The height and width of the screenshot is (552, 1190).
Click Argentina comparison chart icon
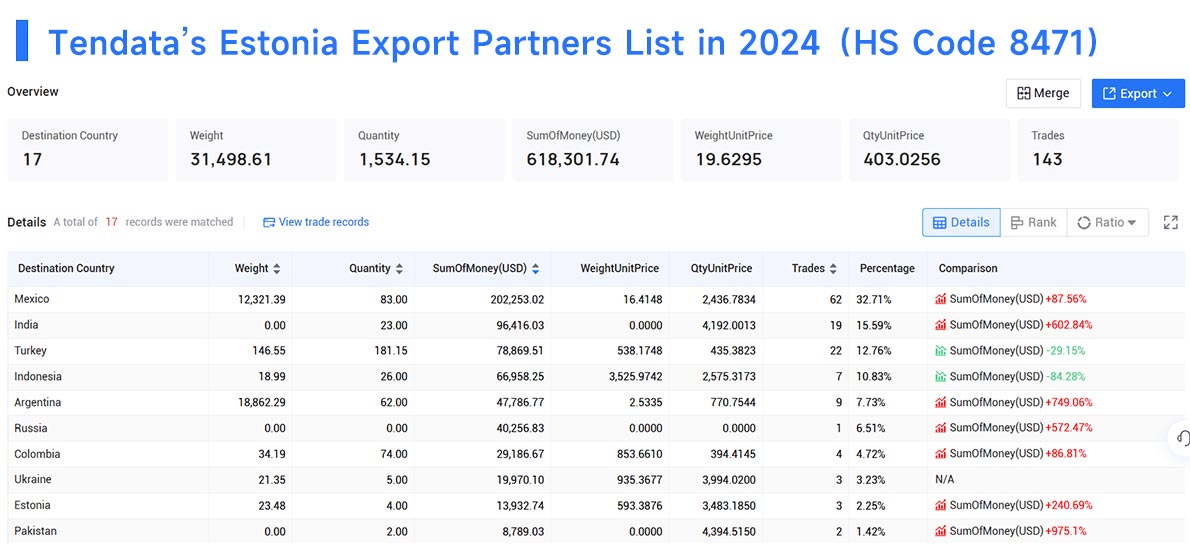[941, 403]
